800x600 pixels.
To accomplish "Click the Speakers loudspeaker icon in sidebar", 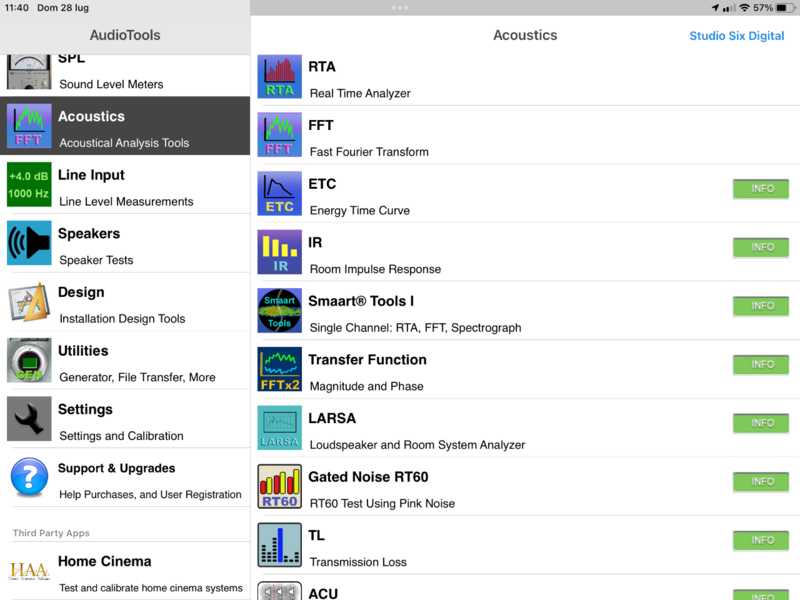I will click(29, 243).
